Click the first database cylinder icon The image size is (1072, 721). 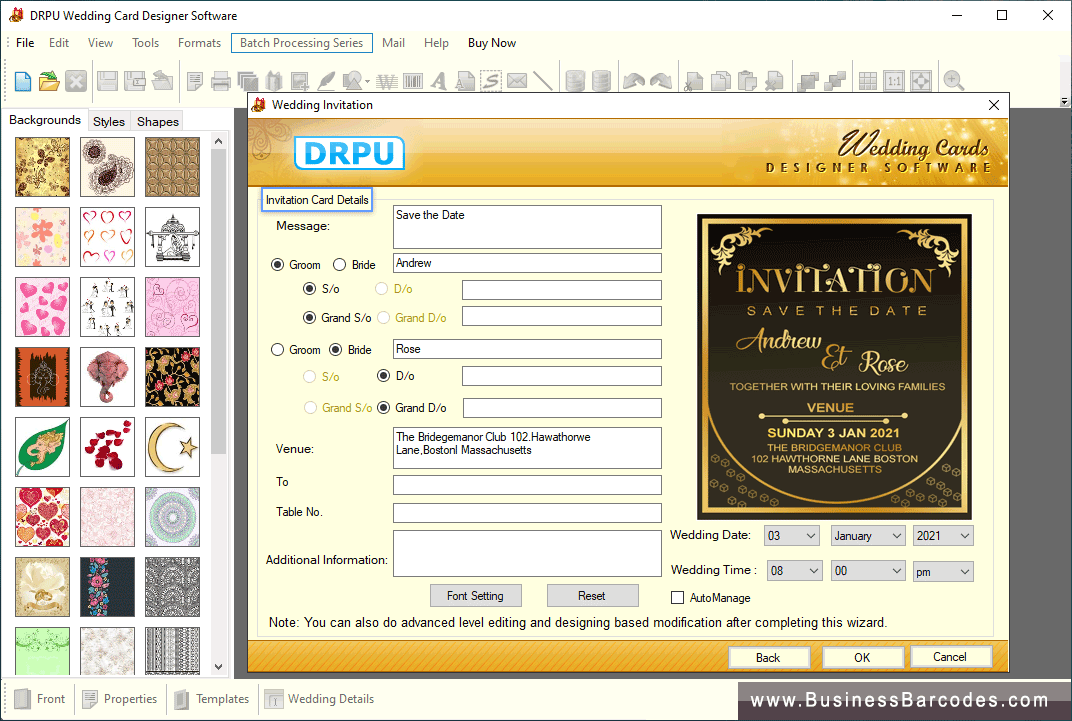(576, 81)
